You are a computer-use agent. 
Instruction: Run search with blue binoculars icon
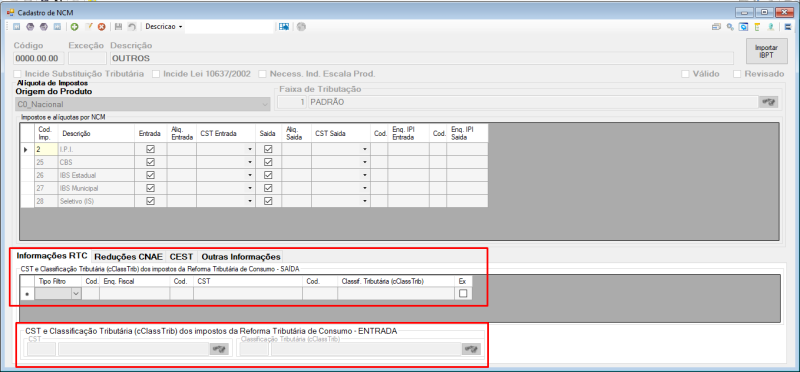(x=284, y=27)
